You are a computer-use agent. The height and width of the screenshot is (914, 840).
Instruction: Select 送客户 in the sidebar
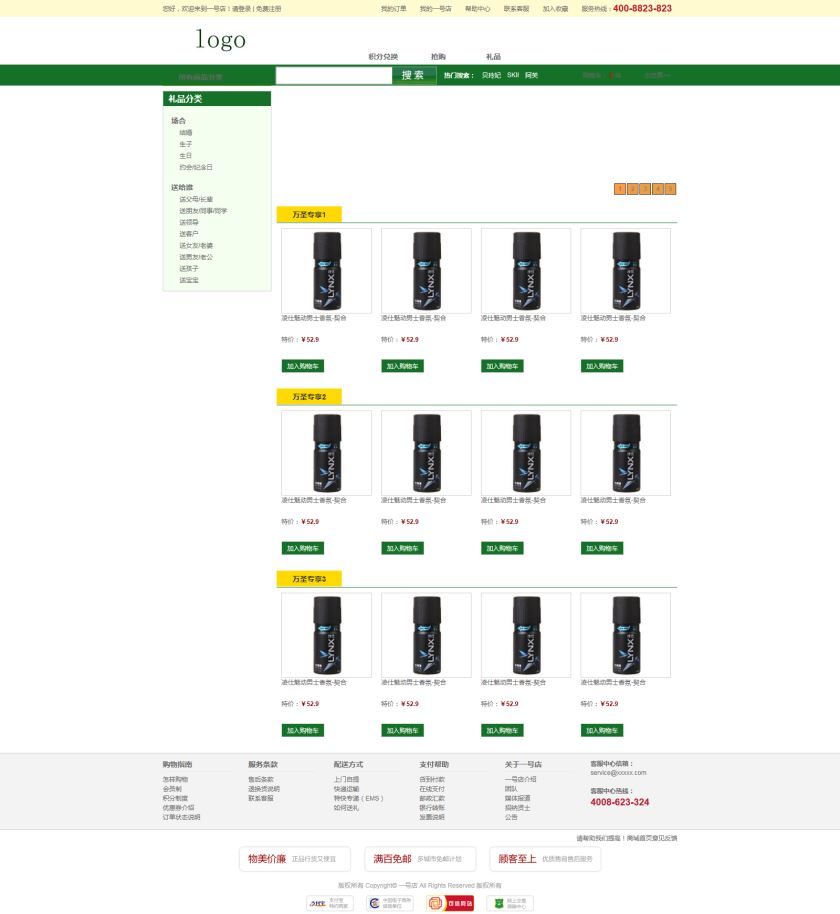(x=189, y=234)
